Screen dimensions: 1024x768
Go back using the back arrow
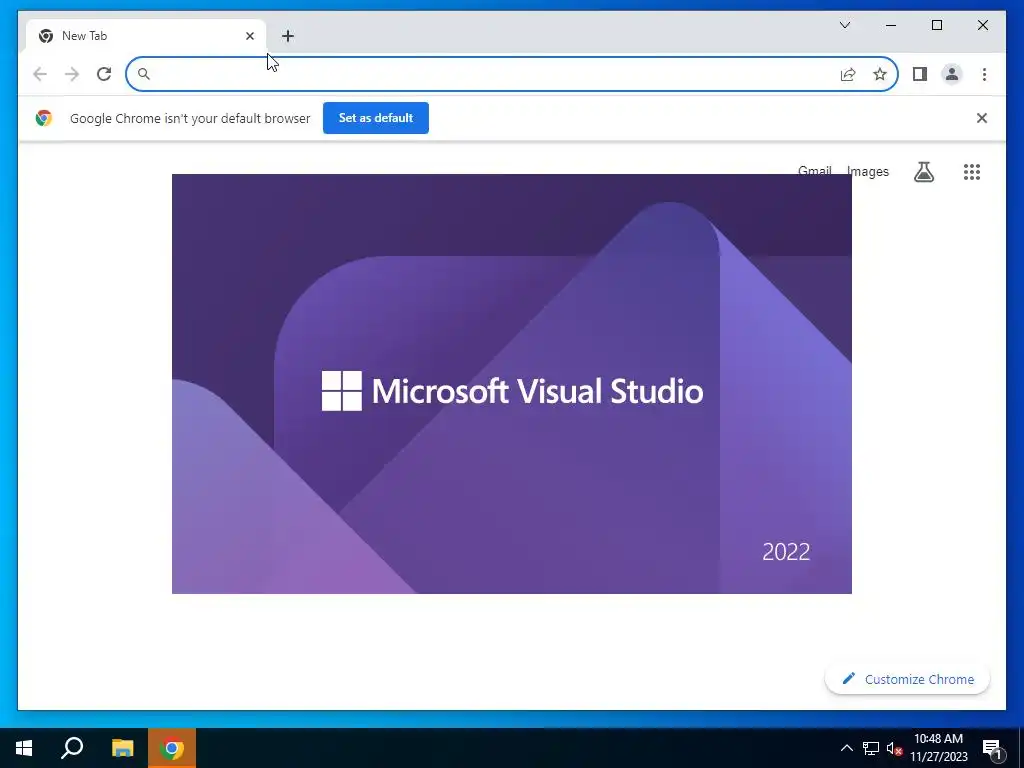point(40,74)
